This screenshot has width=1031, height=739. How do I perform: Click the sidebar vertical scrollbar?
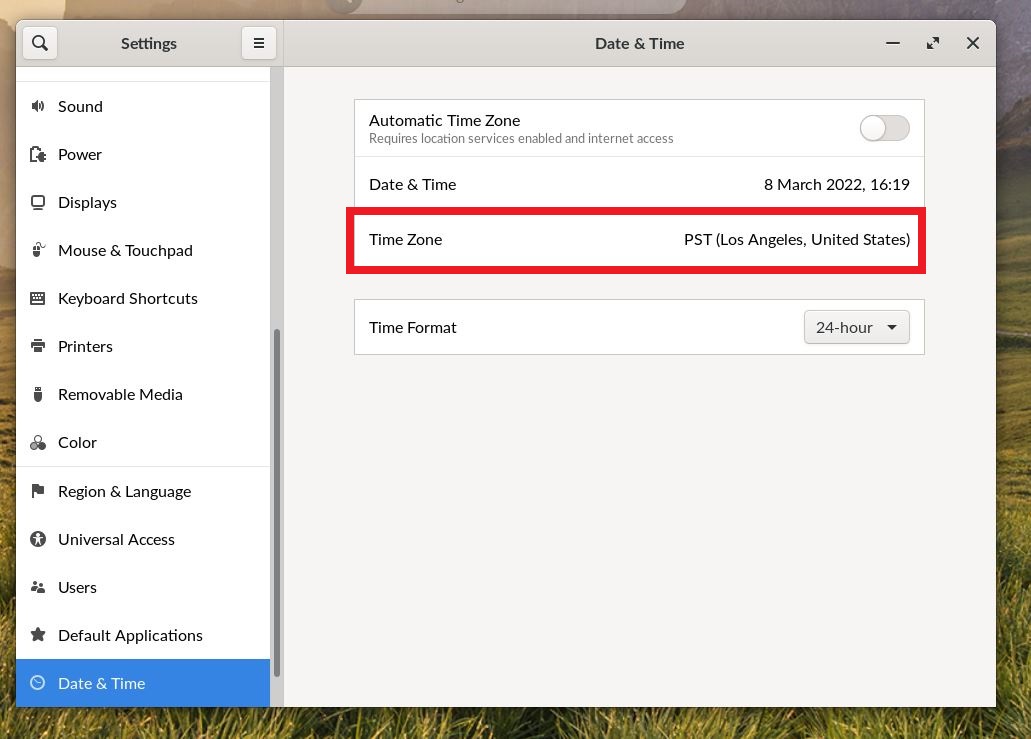coord(277,503)
